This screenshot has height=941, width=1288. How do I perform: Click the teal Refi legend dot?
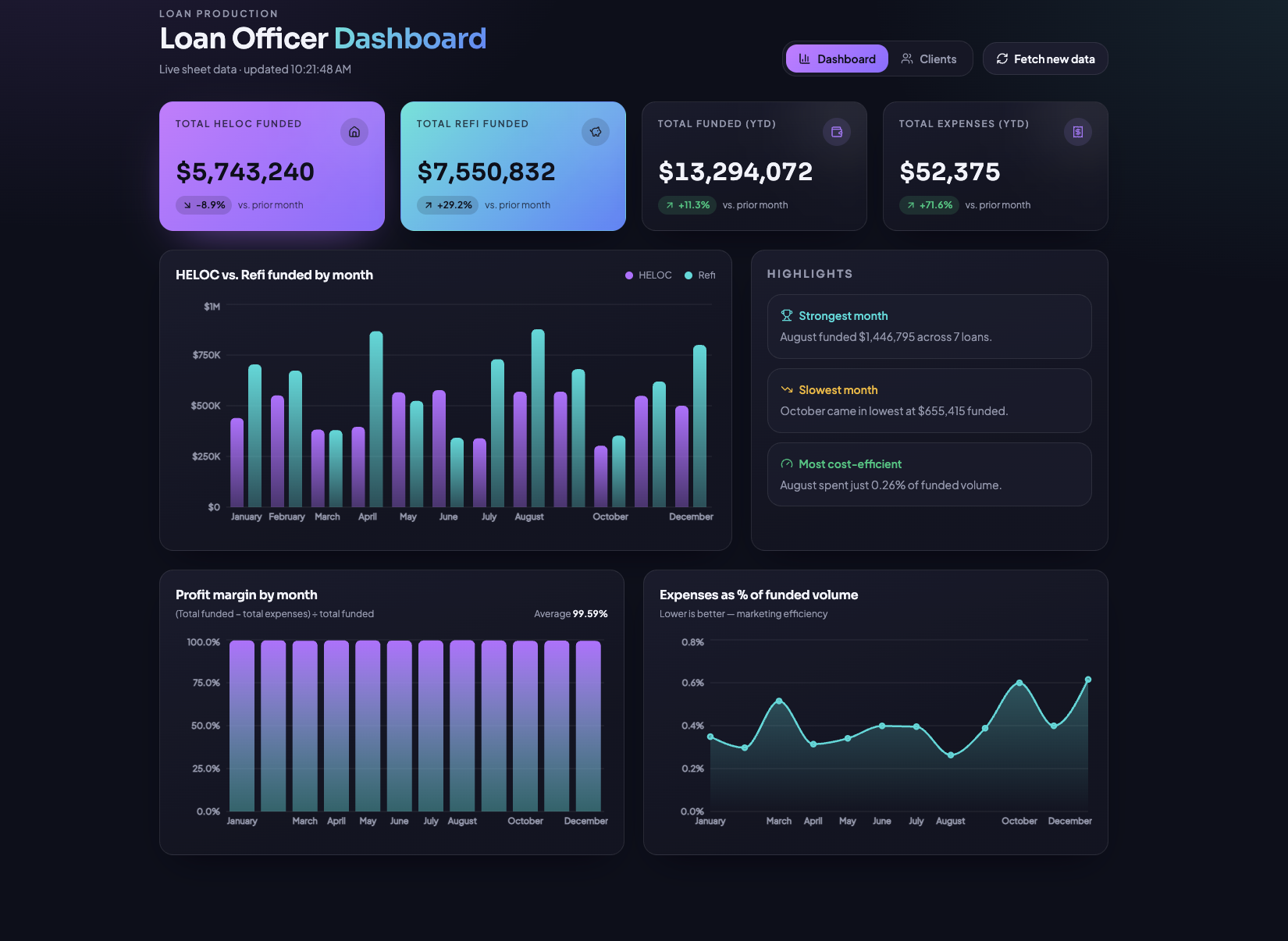(688, 275)
